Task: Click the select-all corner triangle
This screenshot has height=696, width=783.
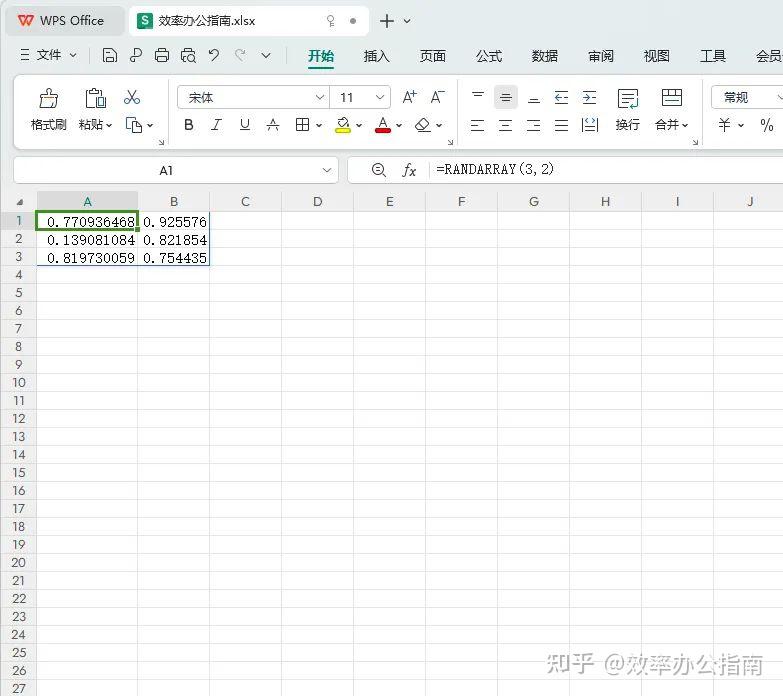Action: 19,202
